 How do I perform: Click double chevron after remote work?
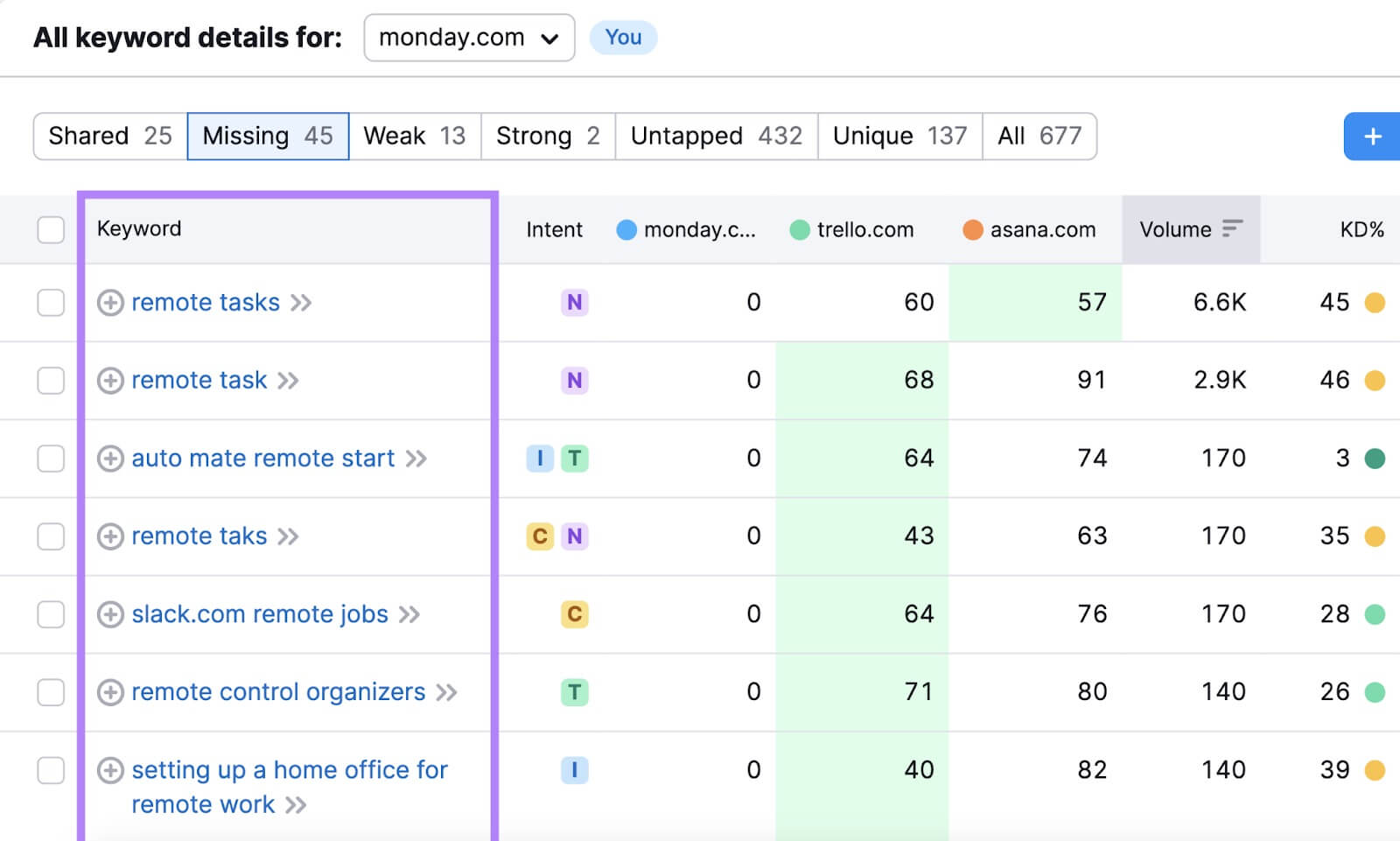coord(296,805)
